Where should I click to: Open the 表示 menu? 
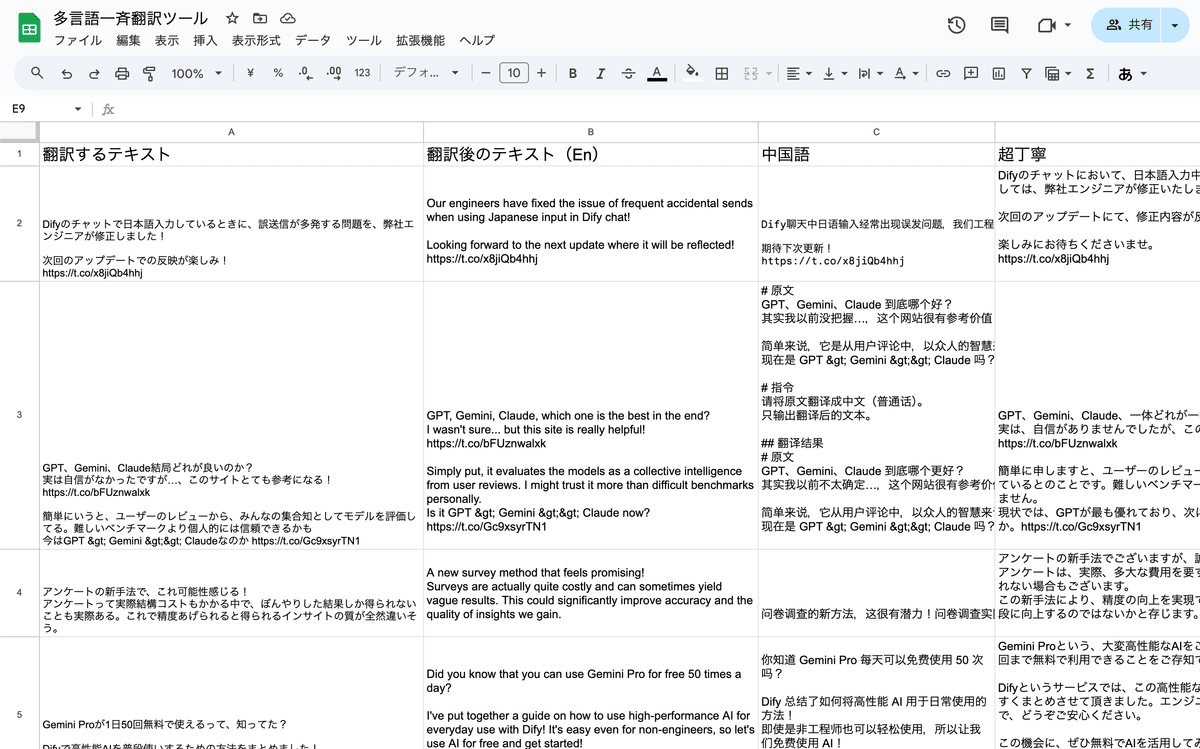pos(167,41)
